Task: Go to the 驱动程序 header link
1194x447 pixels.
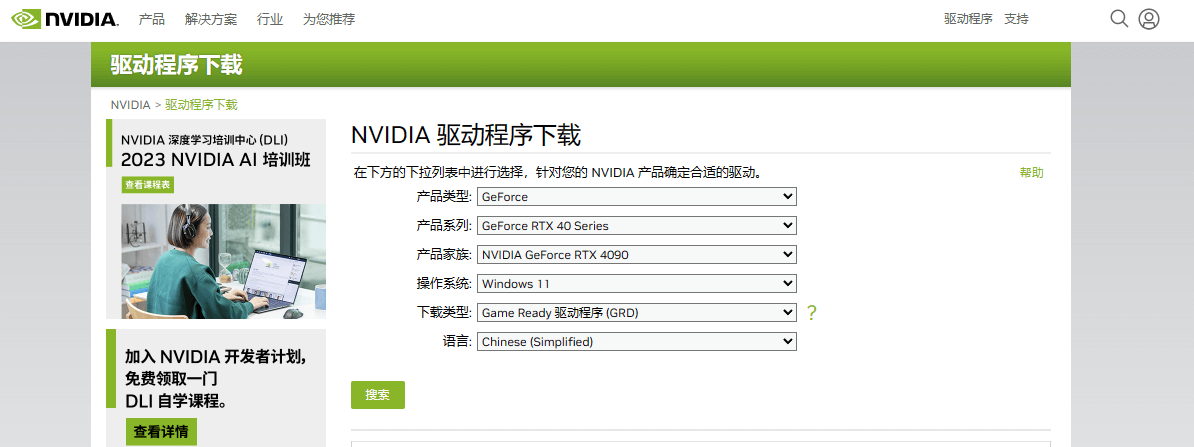Action: point(969,19)
